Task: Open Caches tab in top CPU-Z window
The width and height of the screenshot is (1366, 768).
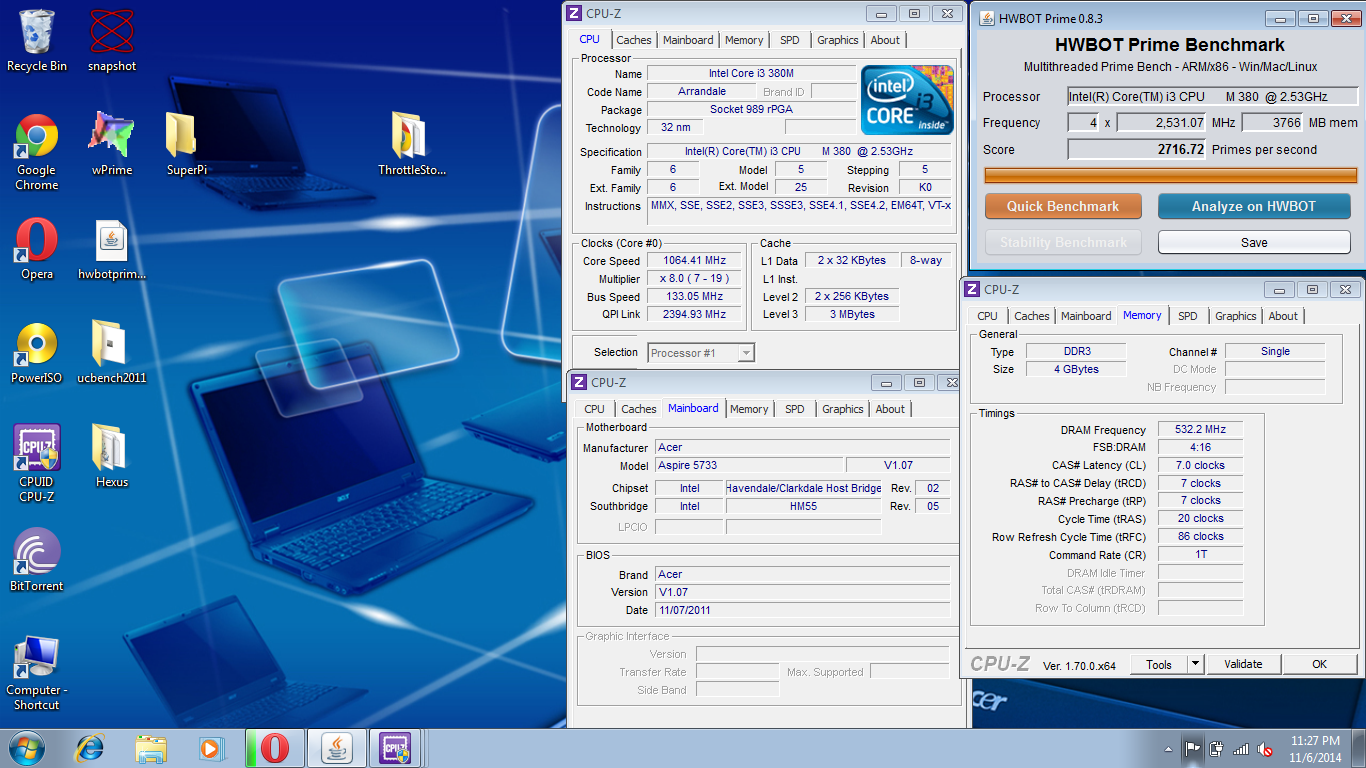Action: point(634,40)
